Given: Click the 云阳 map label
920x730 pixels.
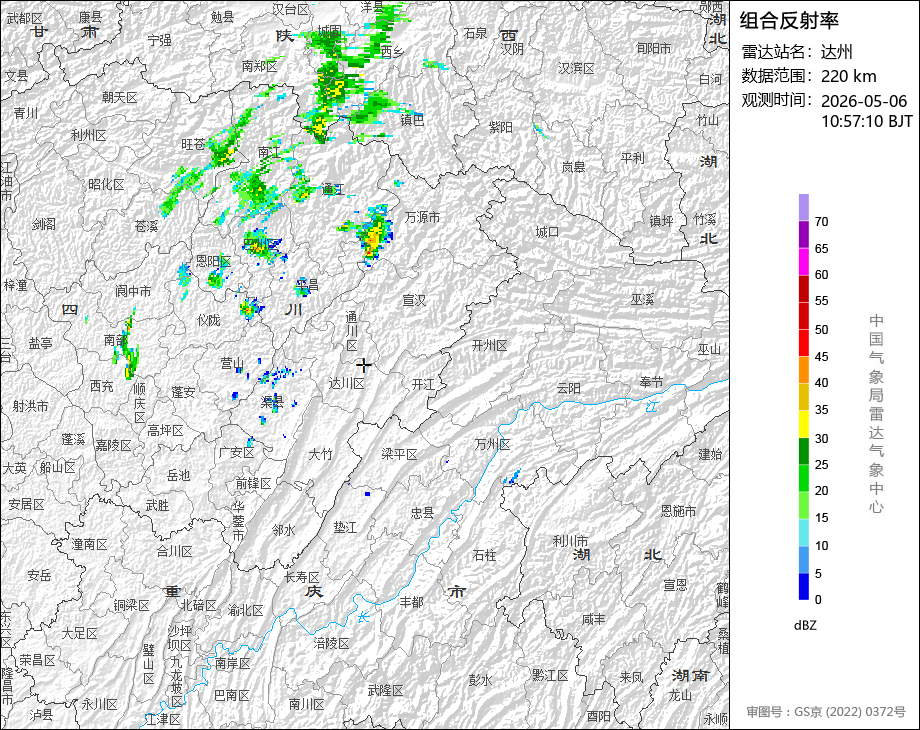Looking at the screenshot, I should 569,388.
